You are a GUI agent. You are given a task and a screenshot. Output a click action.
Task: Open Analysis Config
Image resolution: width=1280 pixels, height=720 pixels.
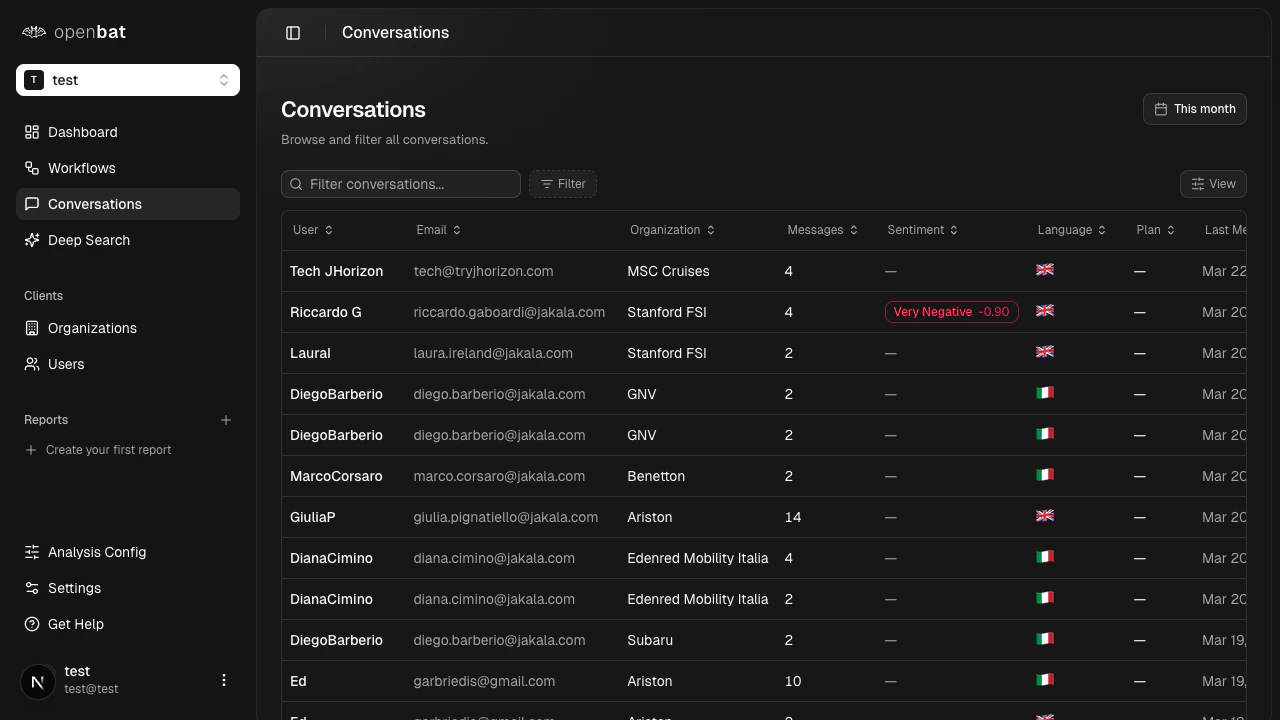pos(96,552)
